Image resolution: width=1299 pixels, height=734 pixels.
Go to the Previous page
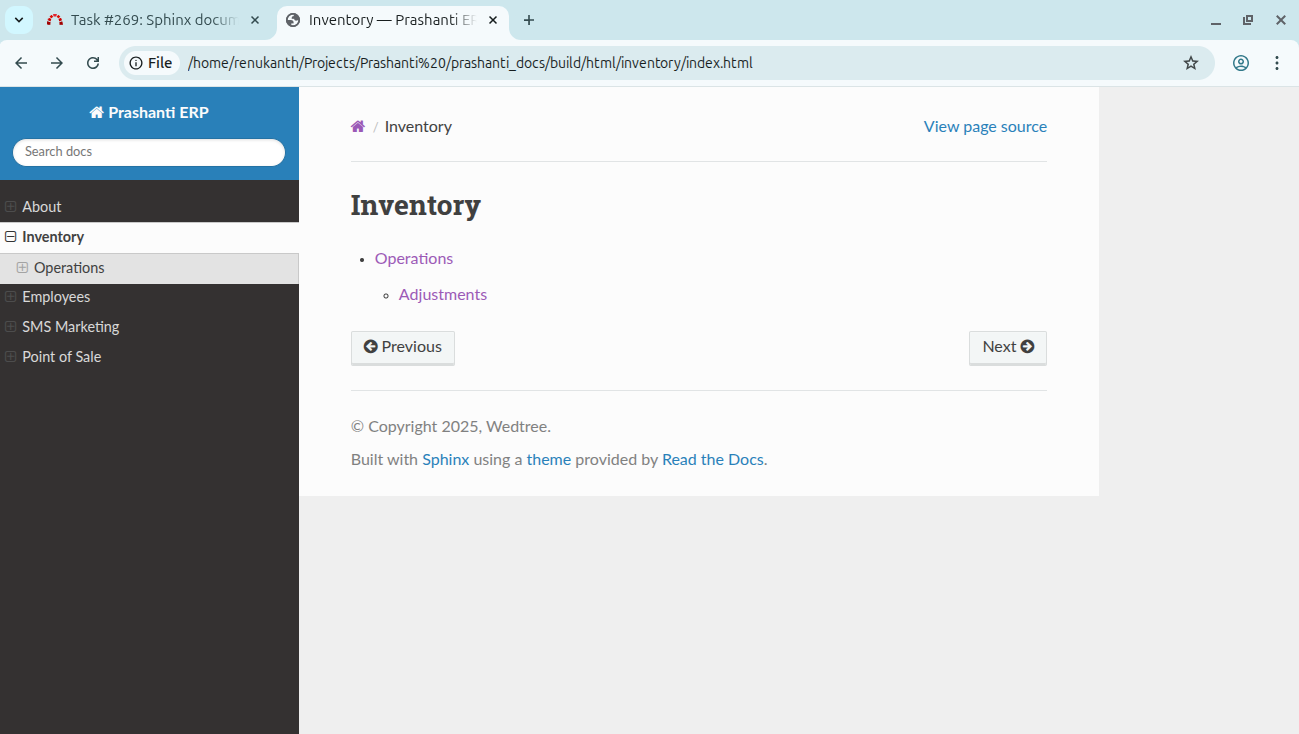[402, 347]
